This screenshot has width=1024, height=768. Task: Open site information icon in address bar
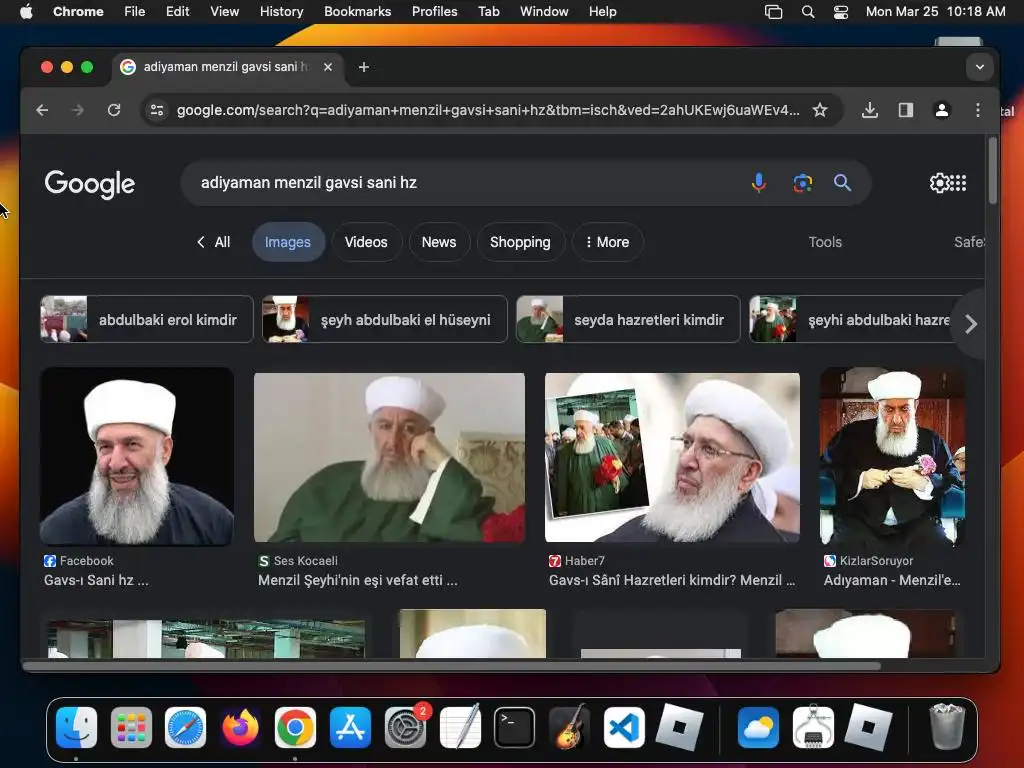pyautogui.click(x=157, y=110)
